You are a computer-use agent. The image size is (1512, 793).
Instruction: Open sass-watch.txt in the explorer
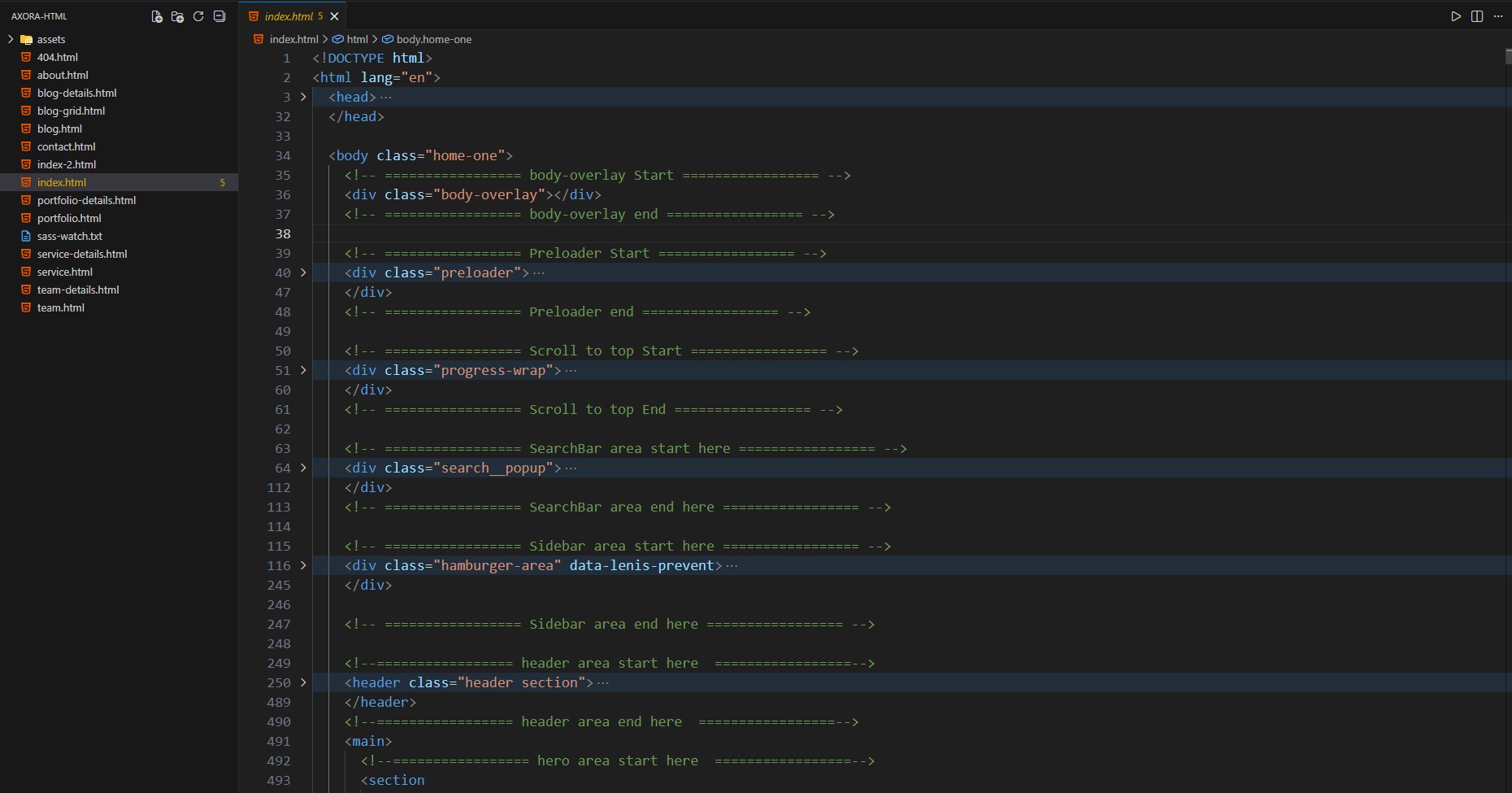(x=69, y=236)
